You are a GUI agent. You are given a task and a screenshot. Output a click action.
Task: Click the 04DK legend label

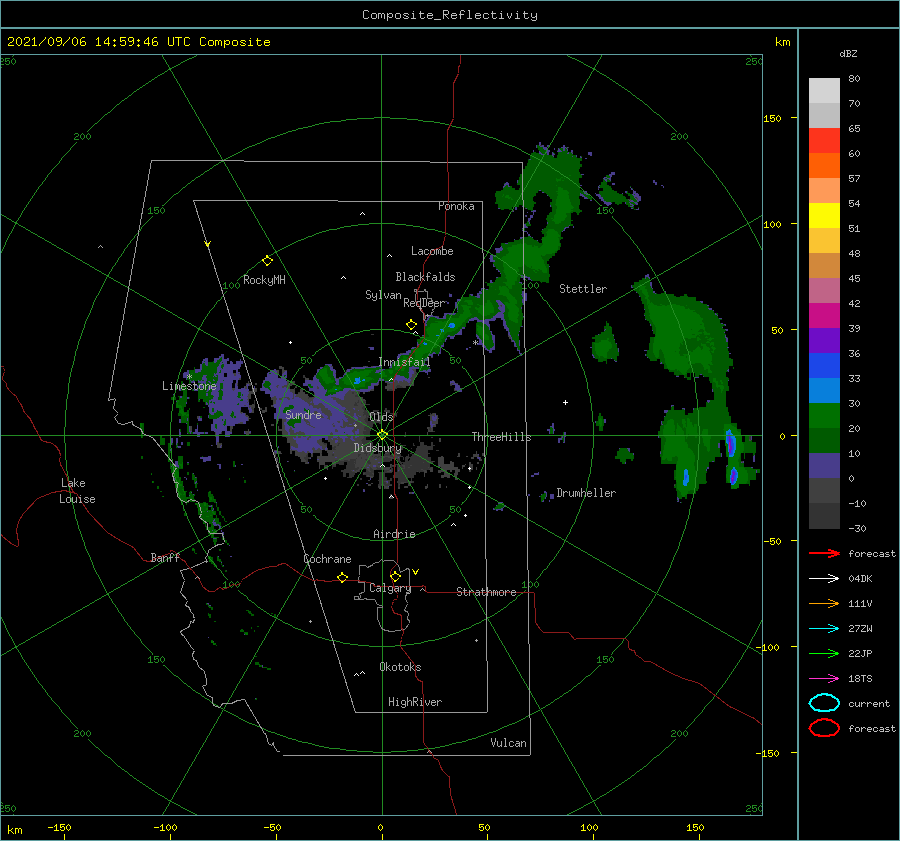tap(860, 579)
